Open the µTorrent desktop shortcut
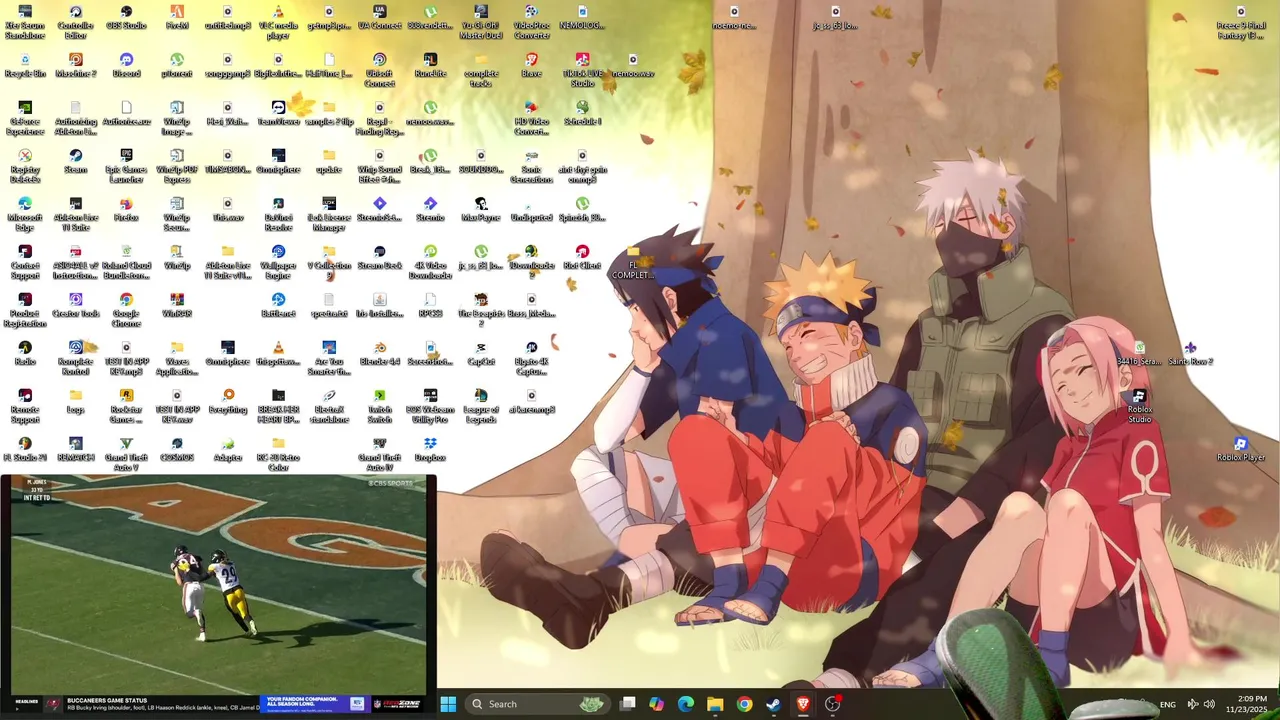The width and height of the screenshot is (1280, 720). [x=177, y=66]
